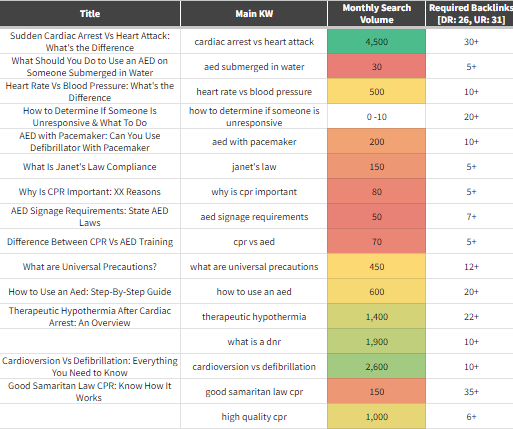
Task: Click the 'janet's law' keyword cell
Action: [254, 166]
